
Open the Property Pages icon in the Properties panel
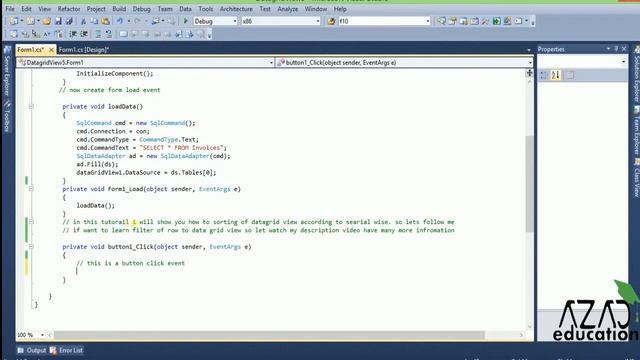coord(570,75)
